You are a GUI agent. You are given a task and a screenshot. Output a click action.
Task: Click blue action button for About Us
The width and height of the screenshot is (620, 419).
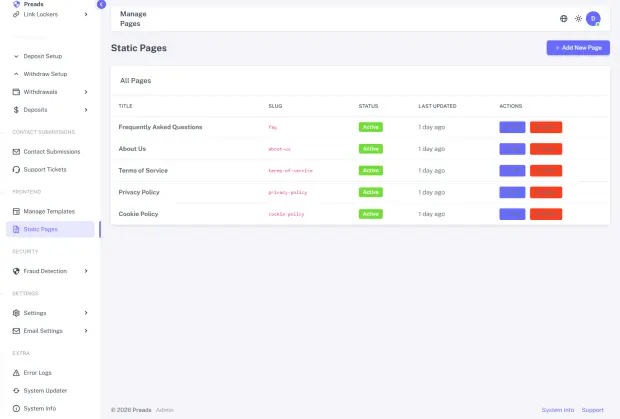[512, 149]
